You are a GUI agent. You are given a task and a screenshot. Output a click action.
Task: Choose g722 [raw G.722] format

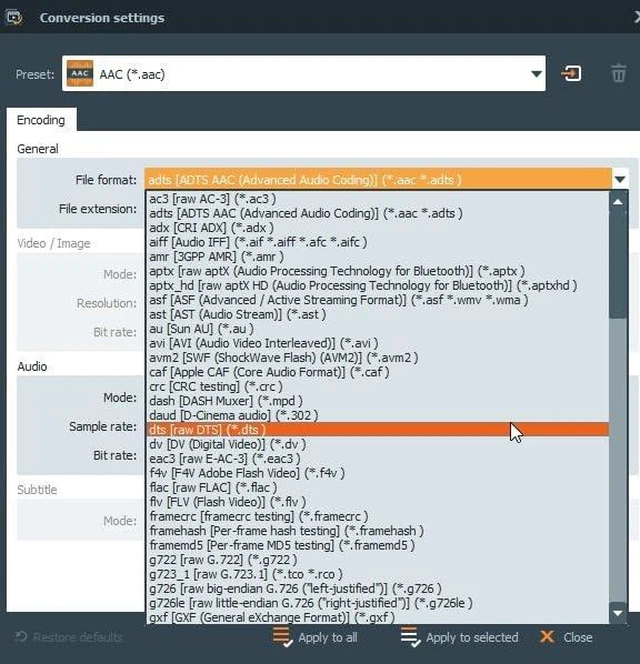click(x=377, y=559)
